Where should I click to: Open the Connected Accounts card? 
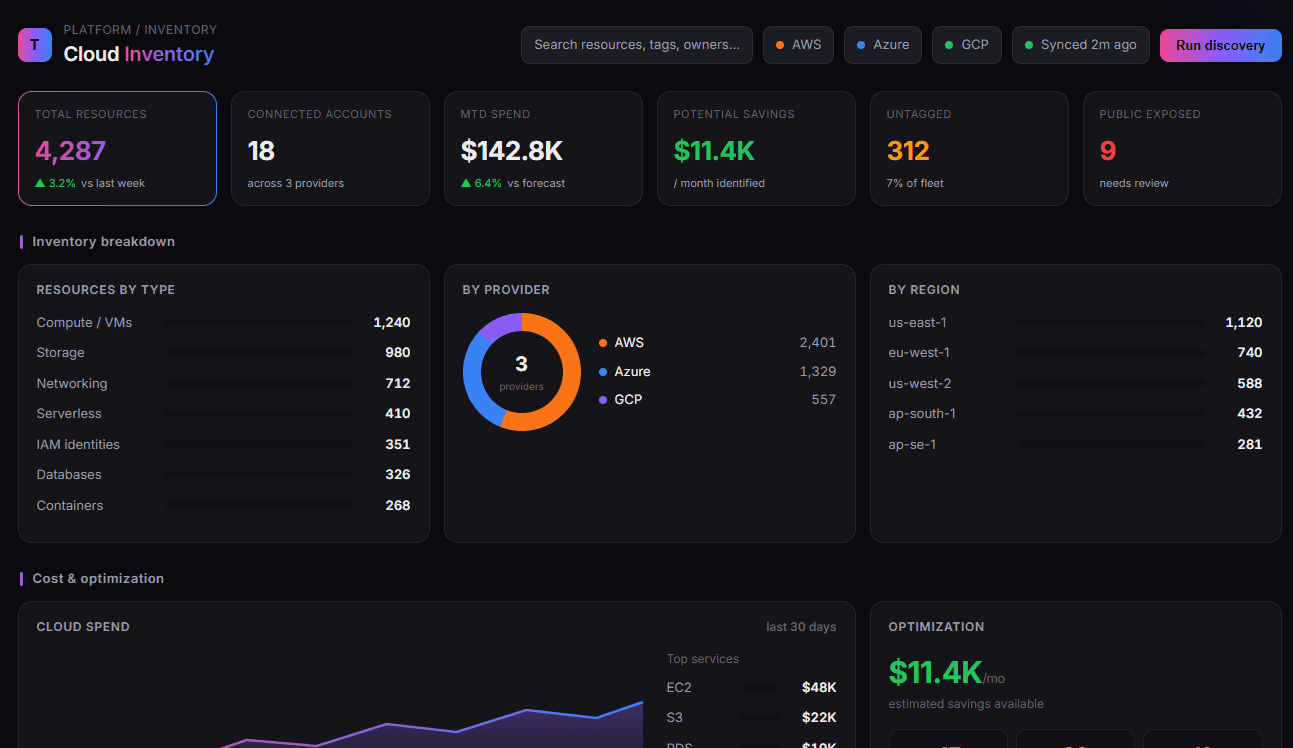pyautogui.click(x=330, y=148)
